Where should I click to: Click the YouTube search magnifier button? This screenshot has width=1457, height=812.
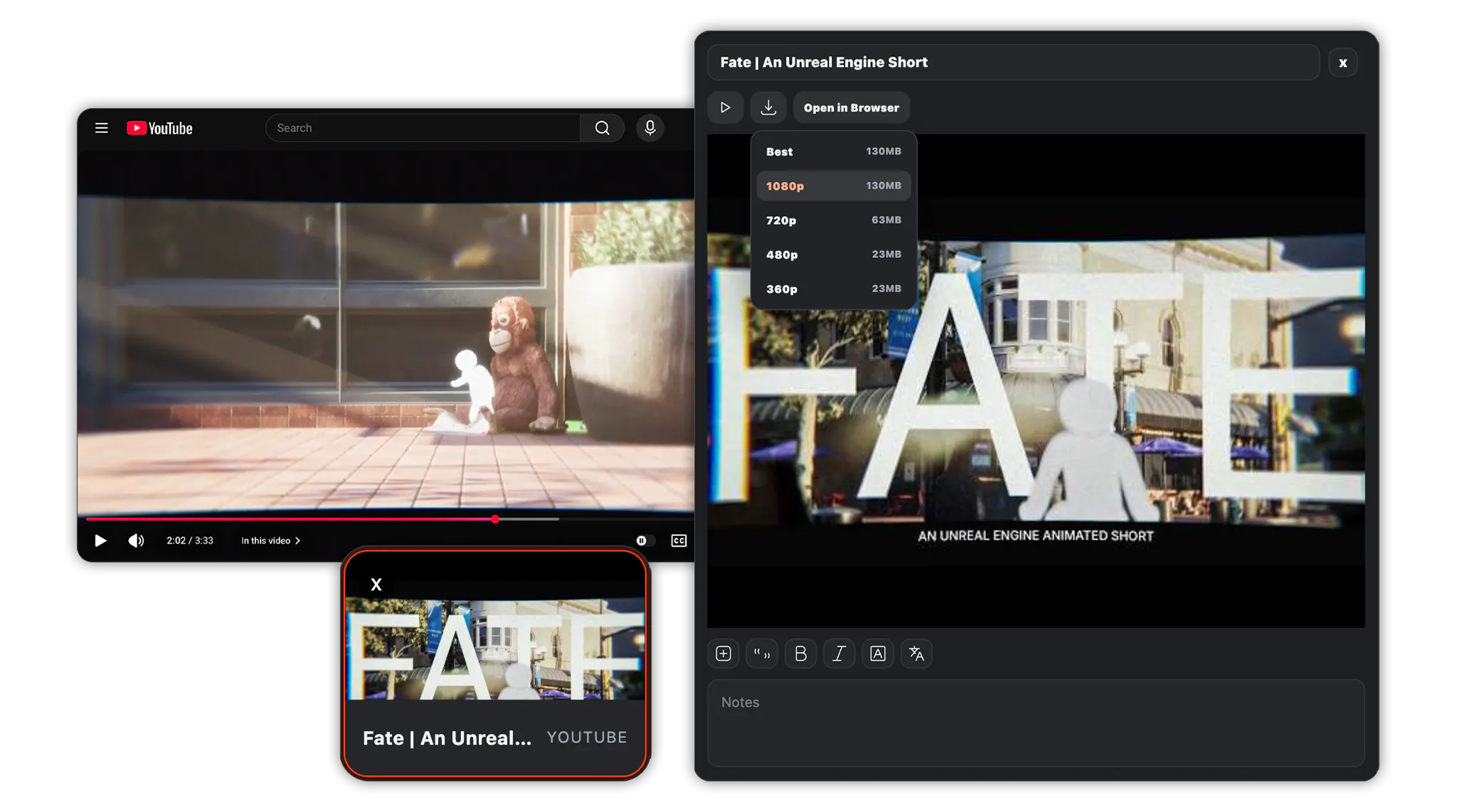pos(603,128)
